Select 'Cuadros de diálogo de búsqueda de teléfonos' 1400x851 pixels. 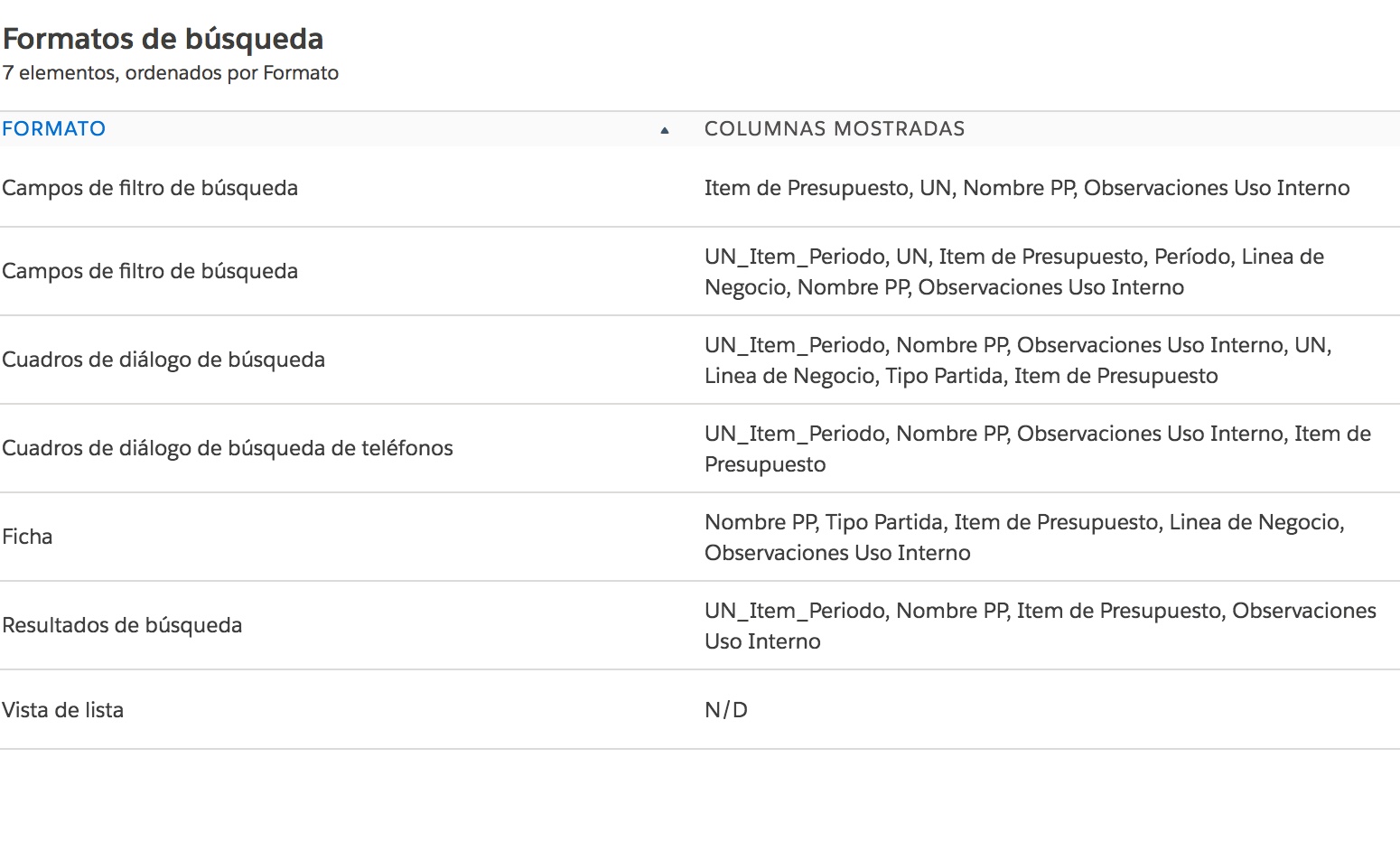(x=228, y=448)
